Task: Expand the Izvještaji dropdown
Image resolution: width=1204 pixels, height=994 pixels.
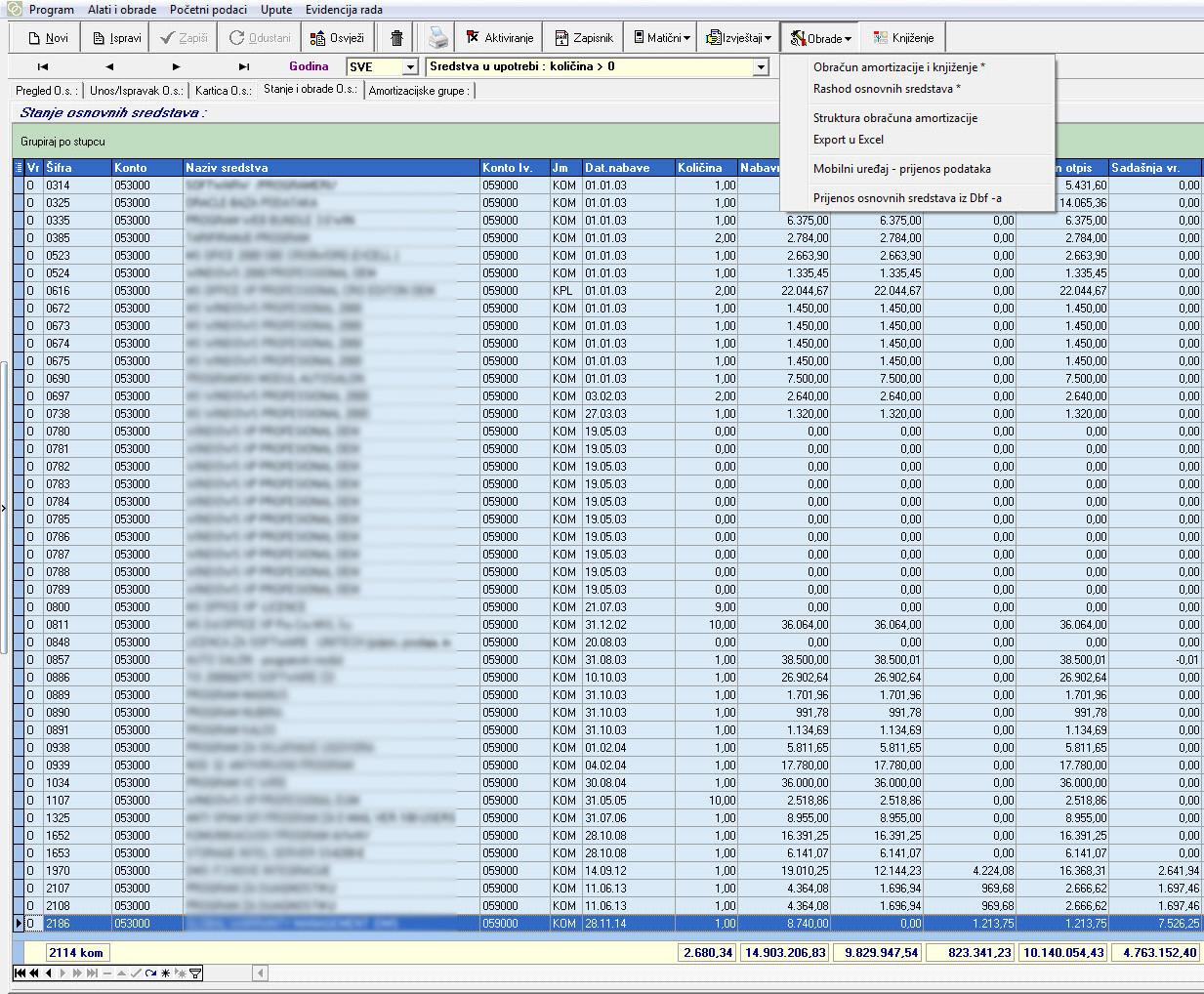Action: (739, 38)
